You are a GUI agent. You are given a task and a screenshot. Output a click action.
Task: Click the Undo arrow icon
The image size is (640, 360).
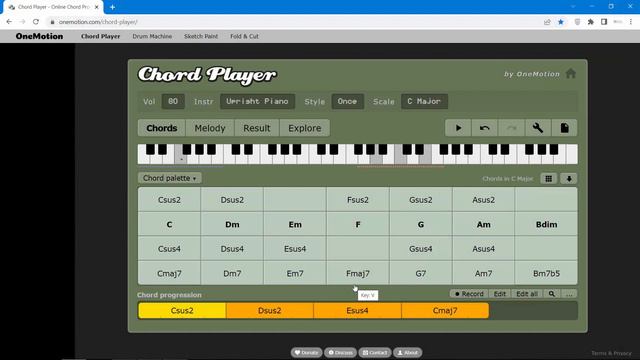coord(484,128)
